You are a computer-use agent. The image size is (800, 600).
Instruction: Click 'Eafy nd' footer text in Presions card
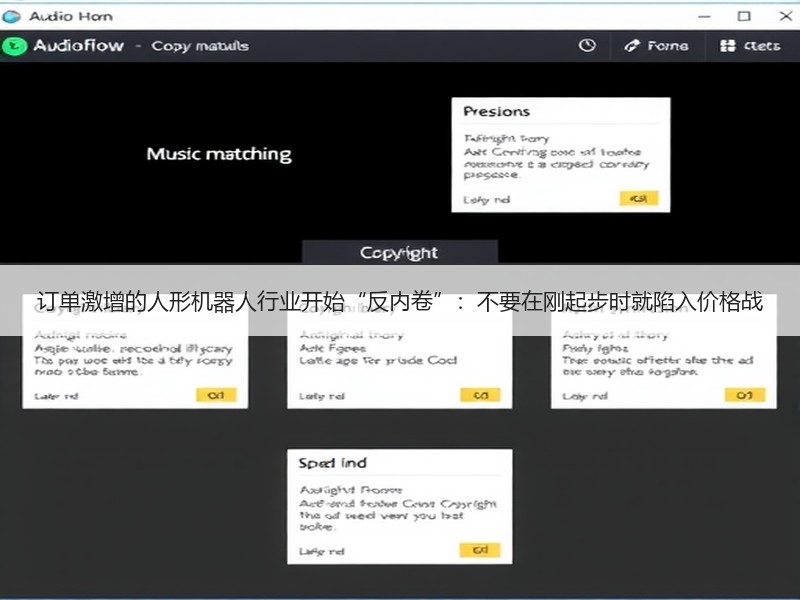point(486,199)
